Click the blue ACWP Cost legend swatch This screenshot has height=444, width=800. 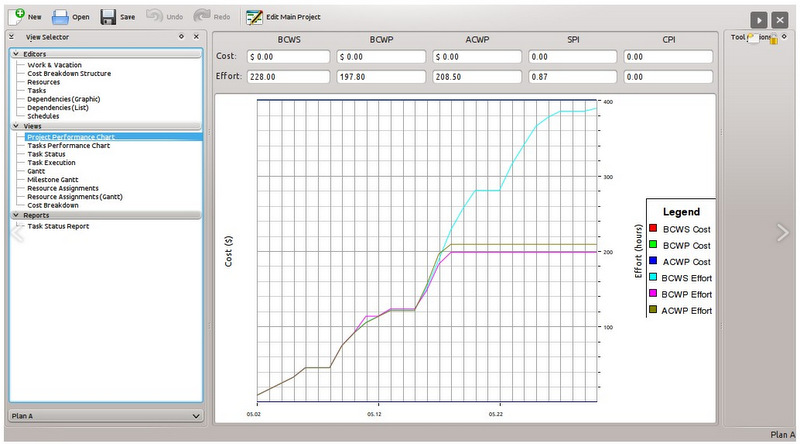click(x=653, y=261)
